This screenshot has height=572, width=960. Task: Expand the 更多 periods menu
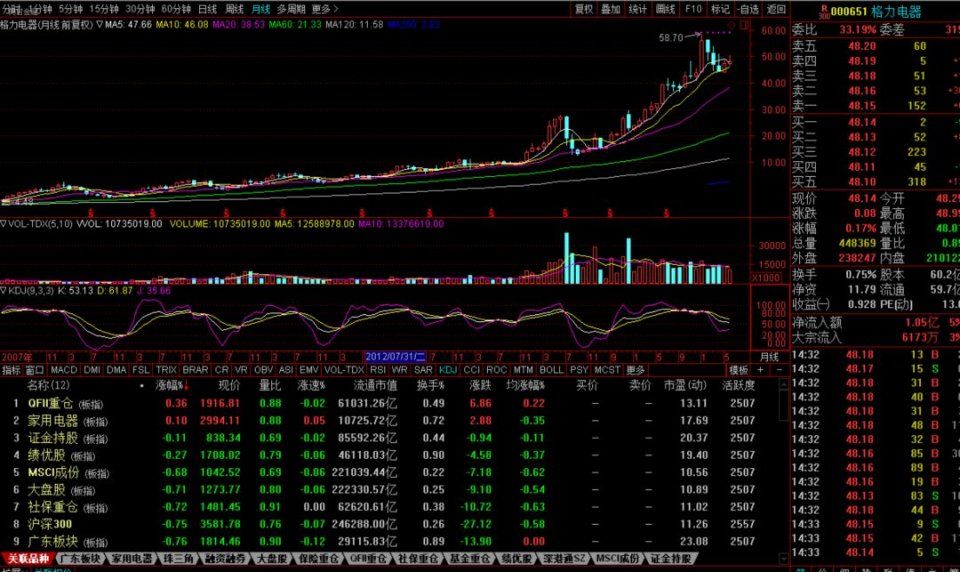[321, 9]
